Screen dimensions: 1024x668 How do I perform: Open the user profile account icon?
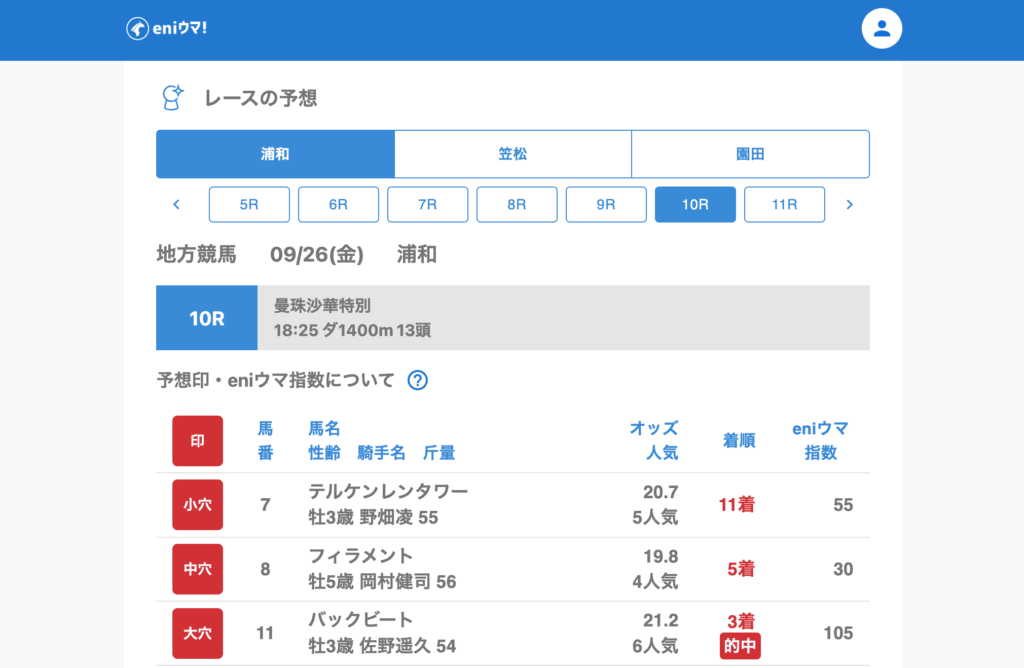point(881,28)
